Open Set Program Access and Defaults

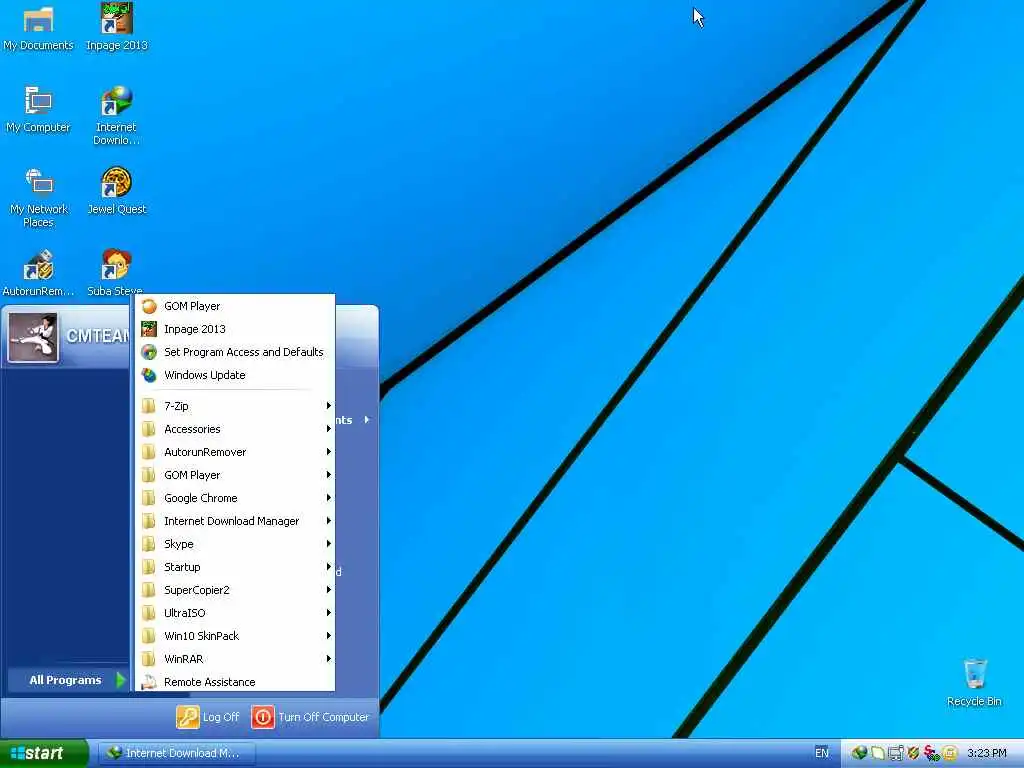click(x=235, y=352)
